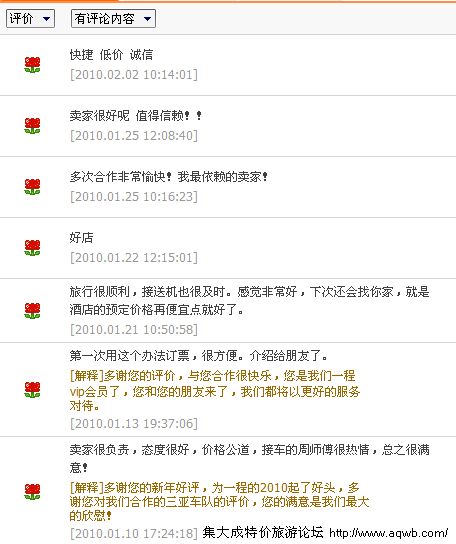Screen dimensions: 456x544
Task: Select the review text 快捷 低价 诚信
Action: tap(111, 55)
